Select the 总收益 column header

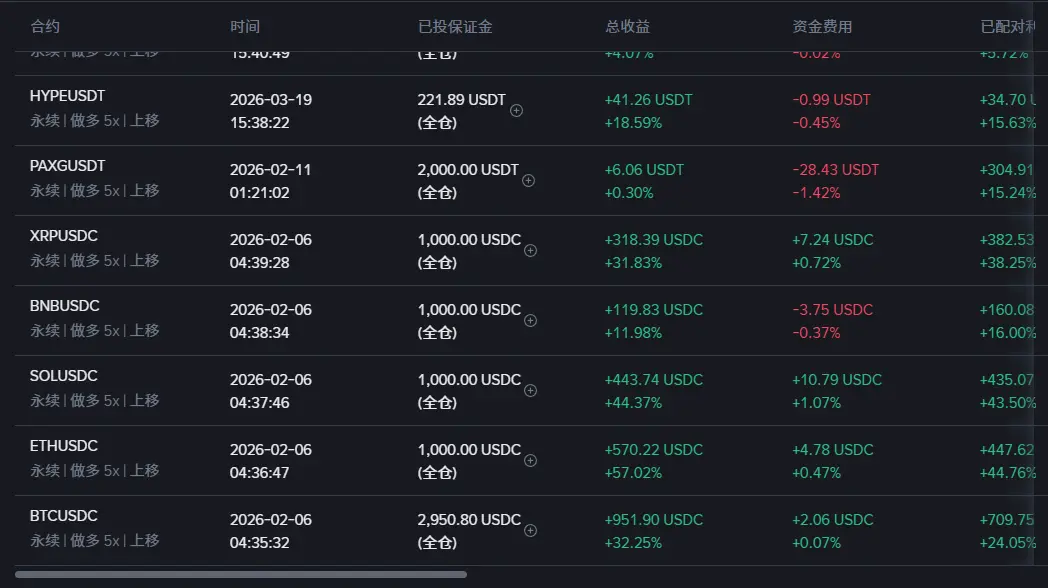click(x=628, y=27)
